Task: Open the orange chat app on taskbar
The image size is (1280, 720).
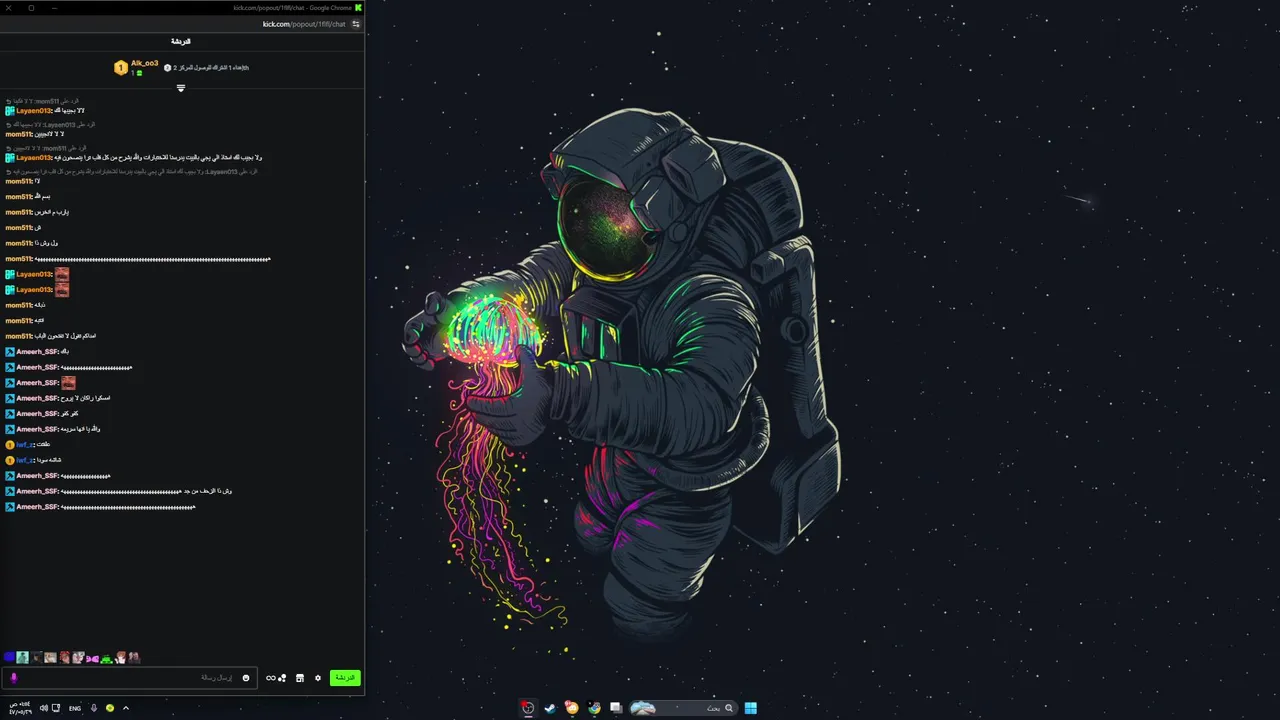Action: point(572,708)
